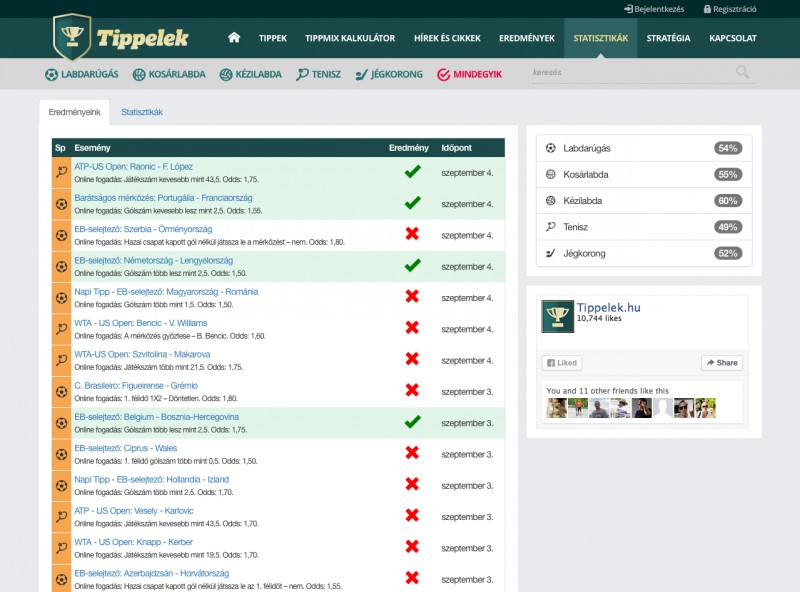Viewport: 800px width, 592px height.
Task: Open the Statisztikák tab
Action: tap(142, 112)
